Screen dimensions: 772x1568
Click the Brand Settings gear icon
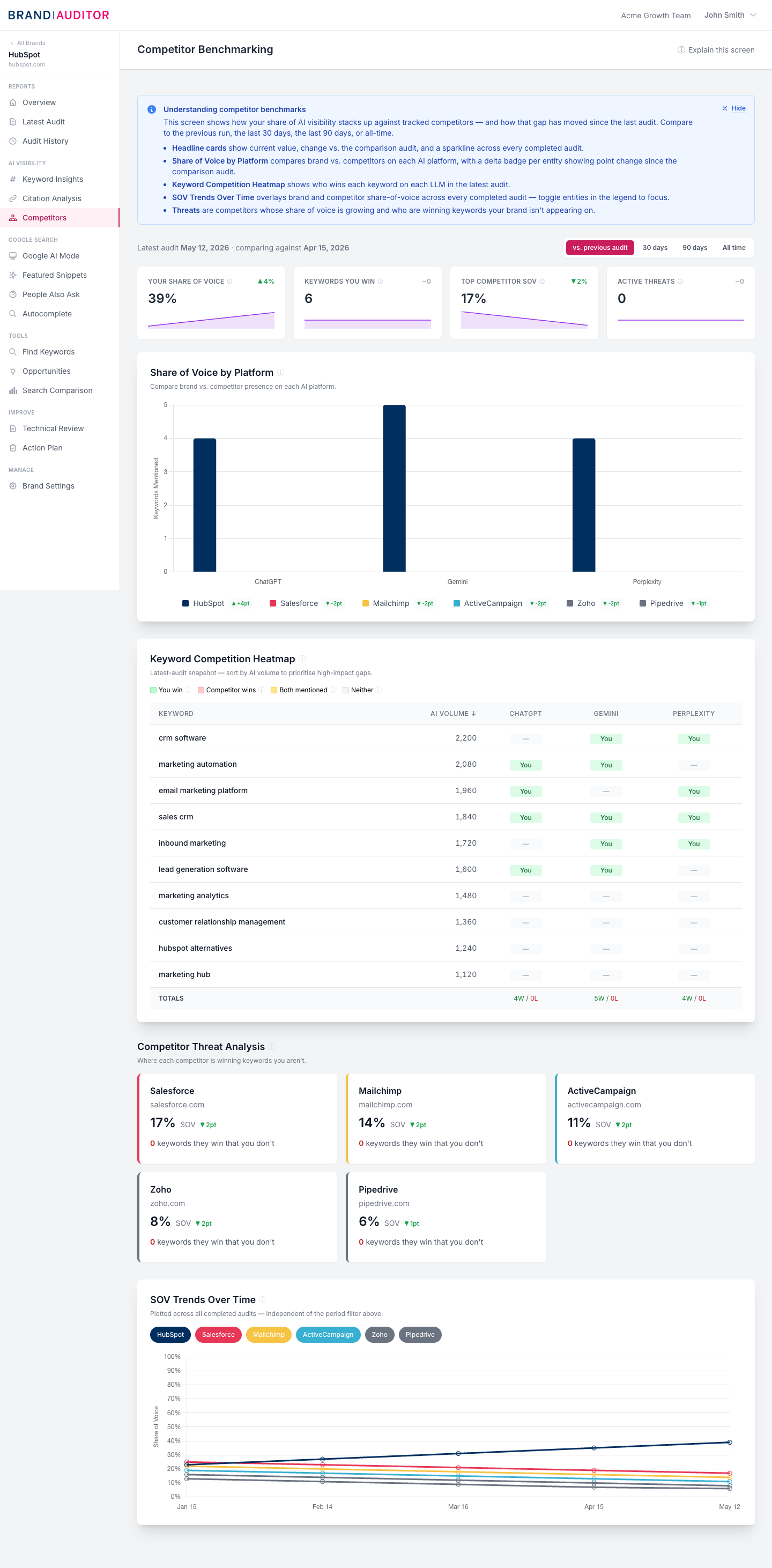pyautogui.click(x=13, y=486)
